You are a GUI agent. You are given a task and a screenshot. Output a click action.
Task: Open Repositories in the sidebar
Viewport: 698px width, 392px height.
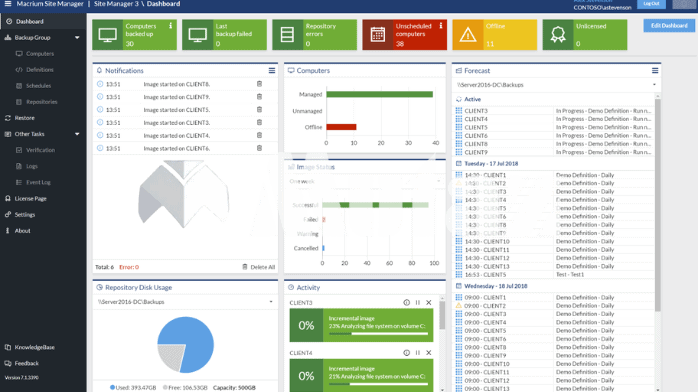[x=41, y=102]
